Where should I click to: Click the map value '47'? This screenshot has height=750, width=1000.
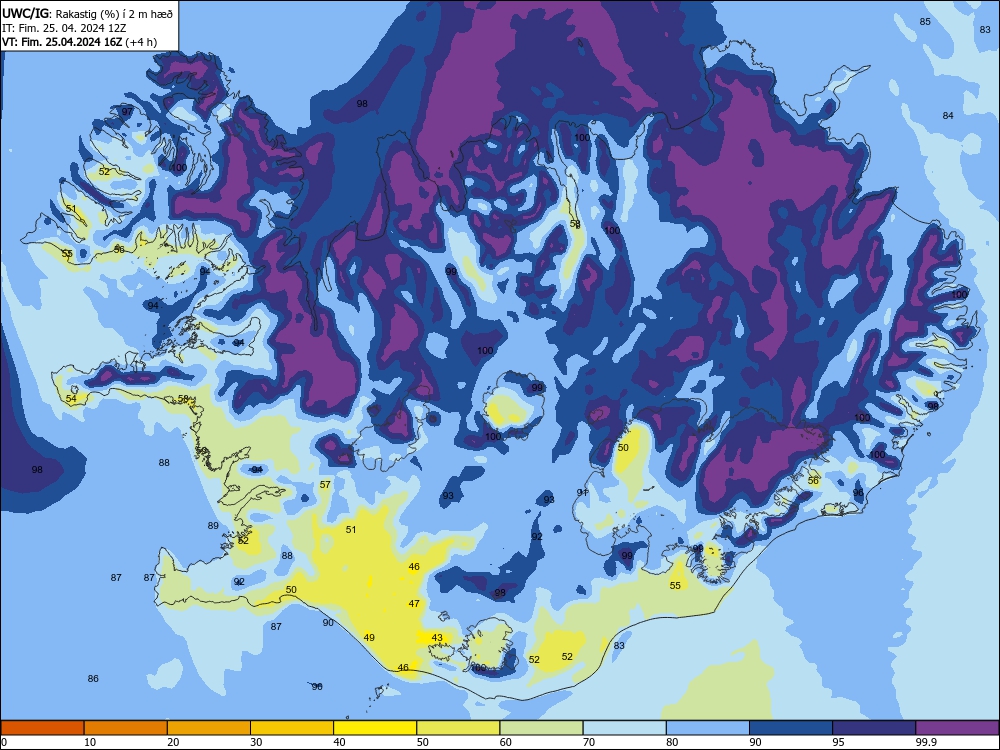[414, 603]
